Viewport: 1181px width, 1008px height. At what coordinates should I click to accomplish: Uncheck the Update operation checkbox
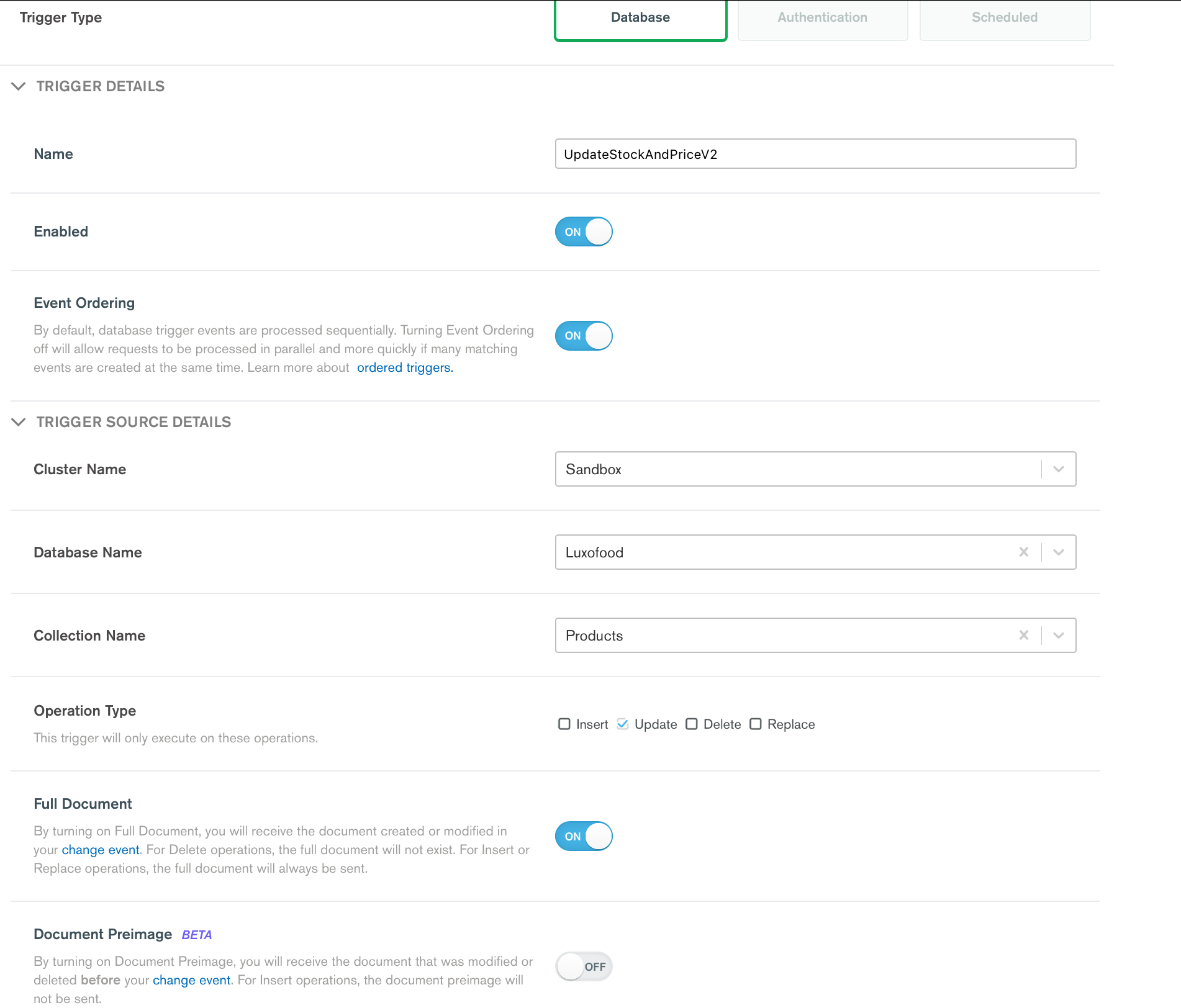[623, 724]
